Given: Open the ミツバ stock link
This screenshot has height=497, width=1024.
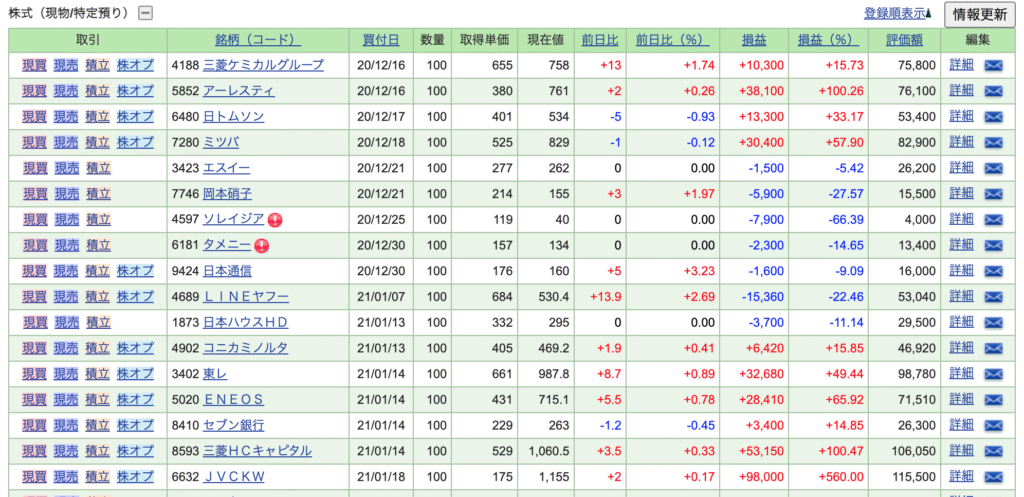Looking at the screenshot, I should [x=221, y=142].
